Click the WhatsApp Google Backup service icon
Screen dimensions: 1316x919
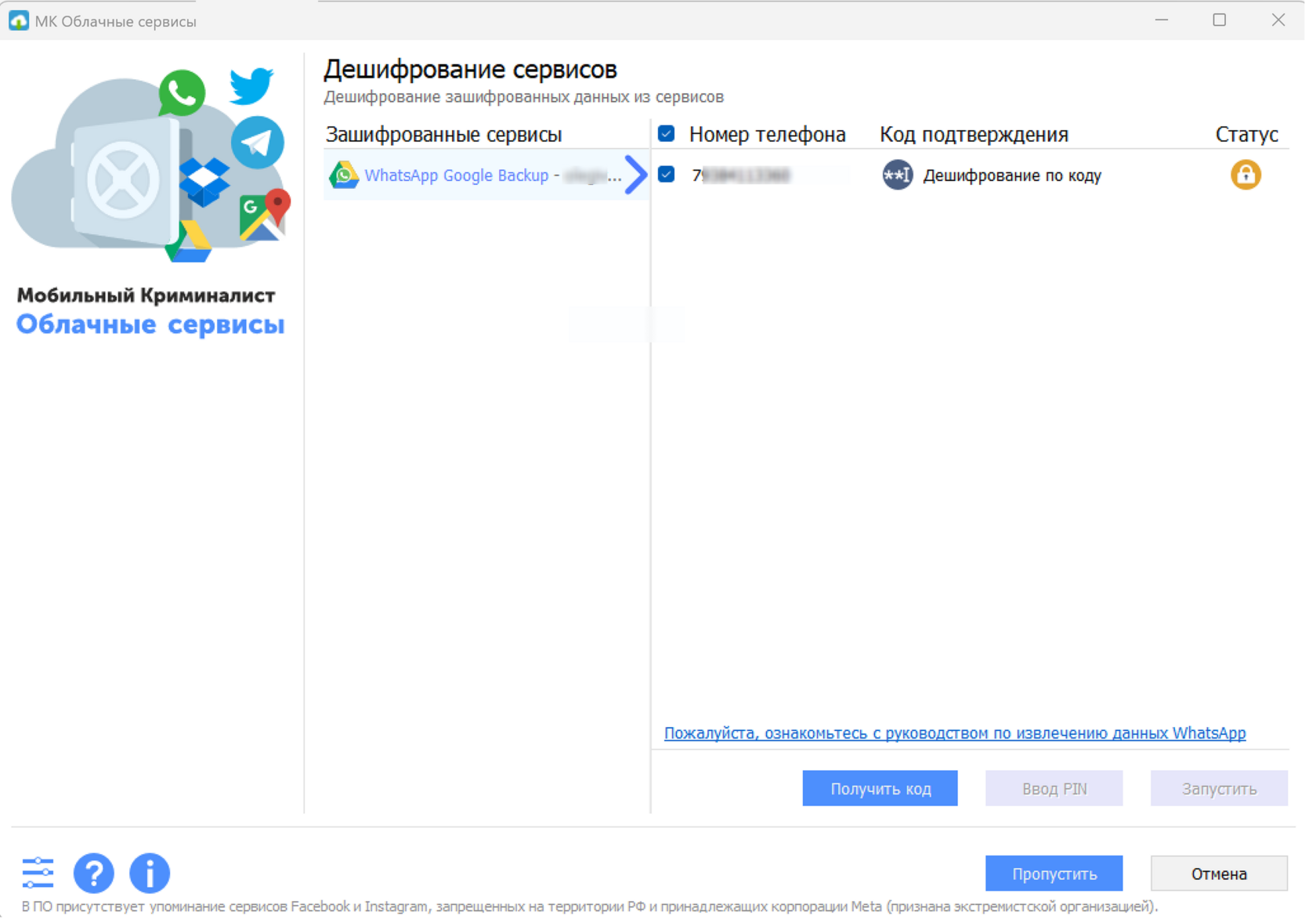tap(344, 175)
